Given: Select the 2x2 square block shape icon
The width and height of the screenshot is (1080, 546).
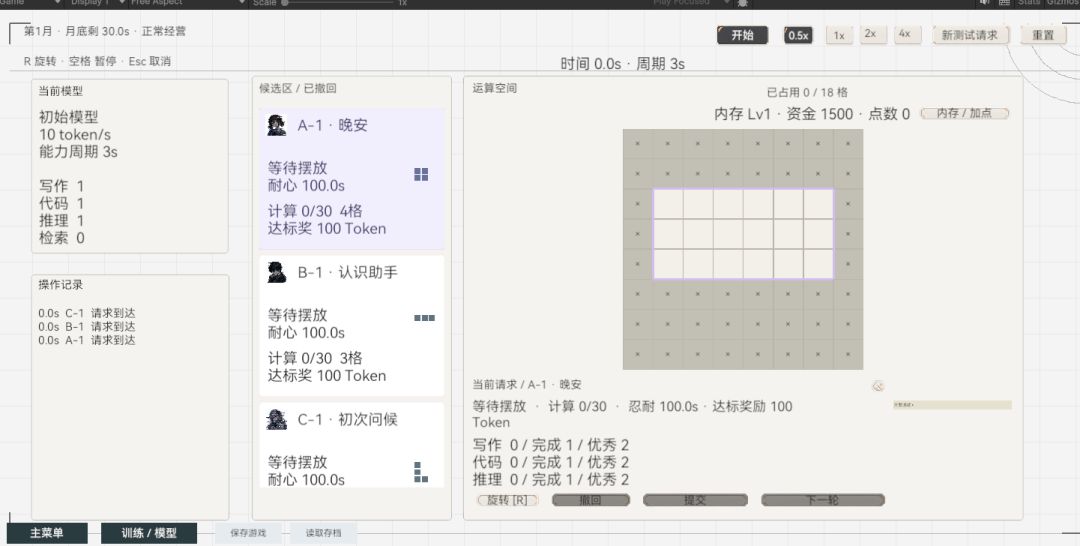Looking at the screenshot, I should (x=421, y=174).
